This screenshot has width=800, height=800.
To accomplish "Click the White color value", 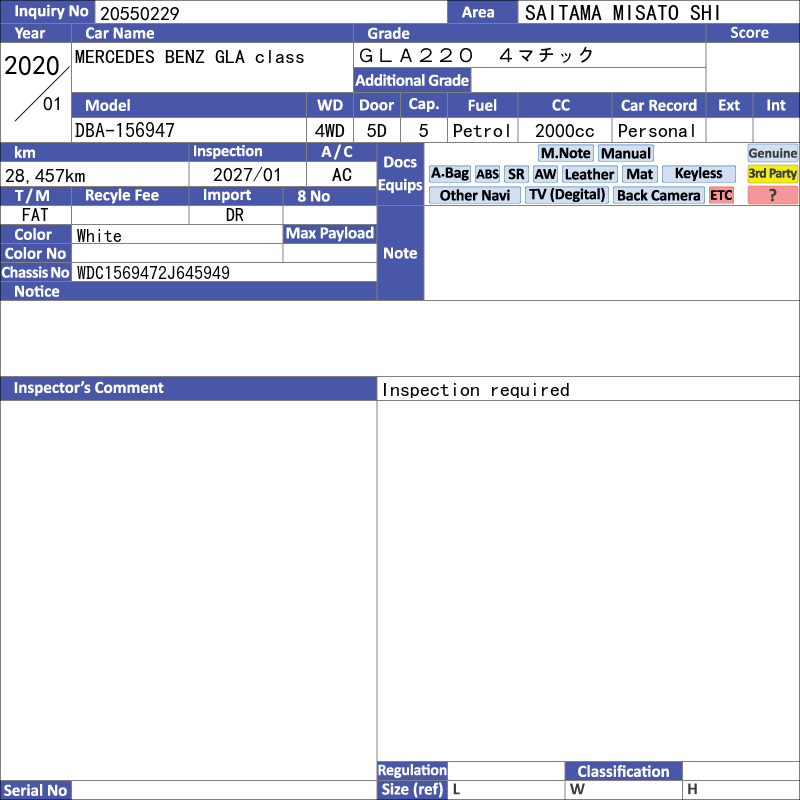I will point(99,236).
